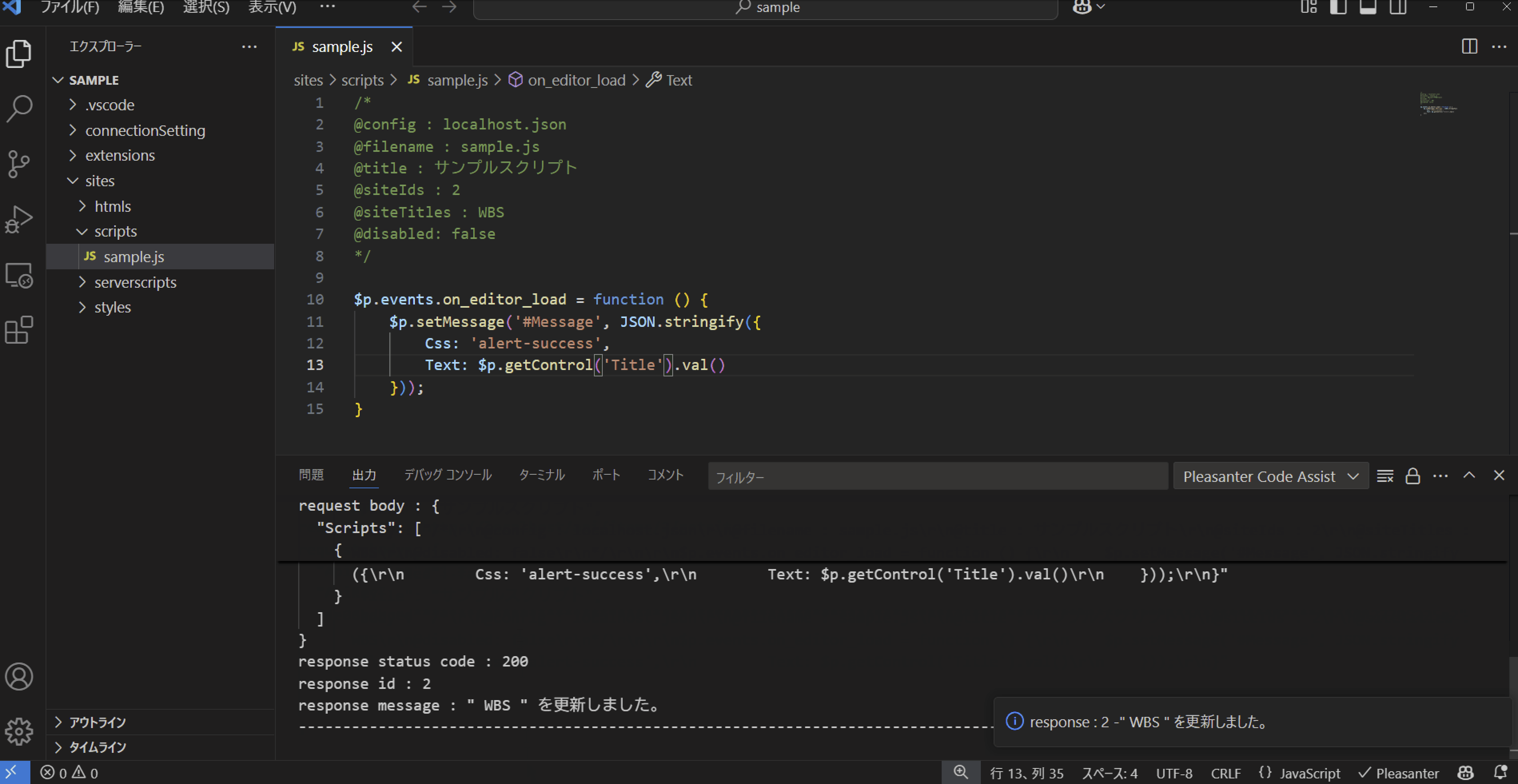Screen dimensions: 1518x784
Task: Open Explorer Views and More Actions ellipsis
Action: coord(249,46)
